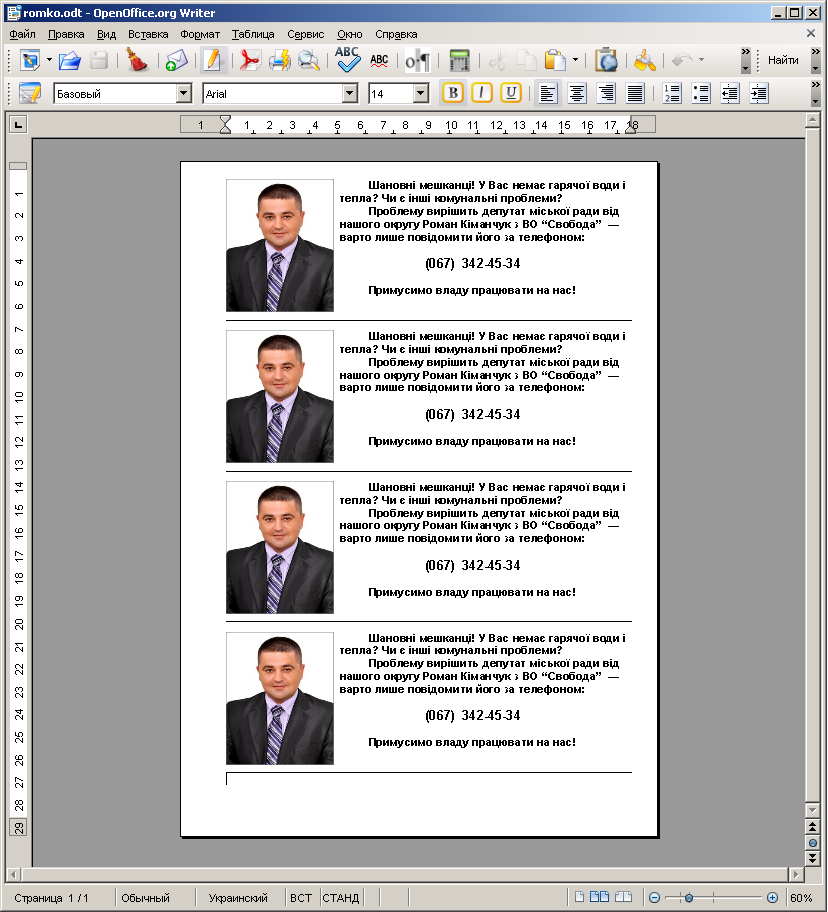This screenshot has height=912, width=828.
Task: Toggle Italic formatting button
Action: (x=482, y=94)
